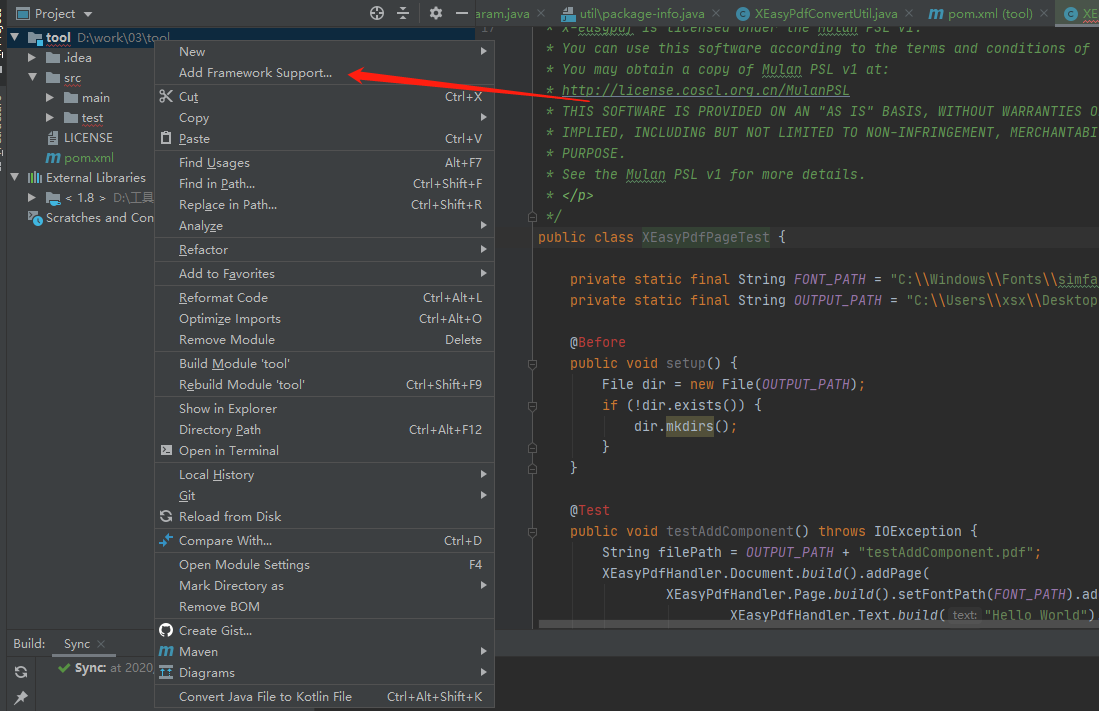
Task: Select Directory Path entry
Action: coord(324,429)
